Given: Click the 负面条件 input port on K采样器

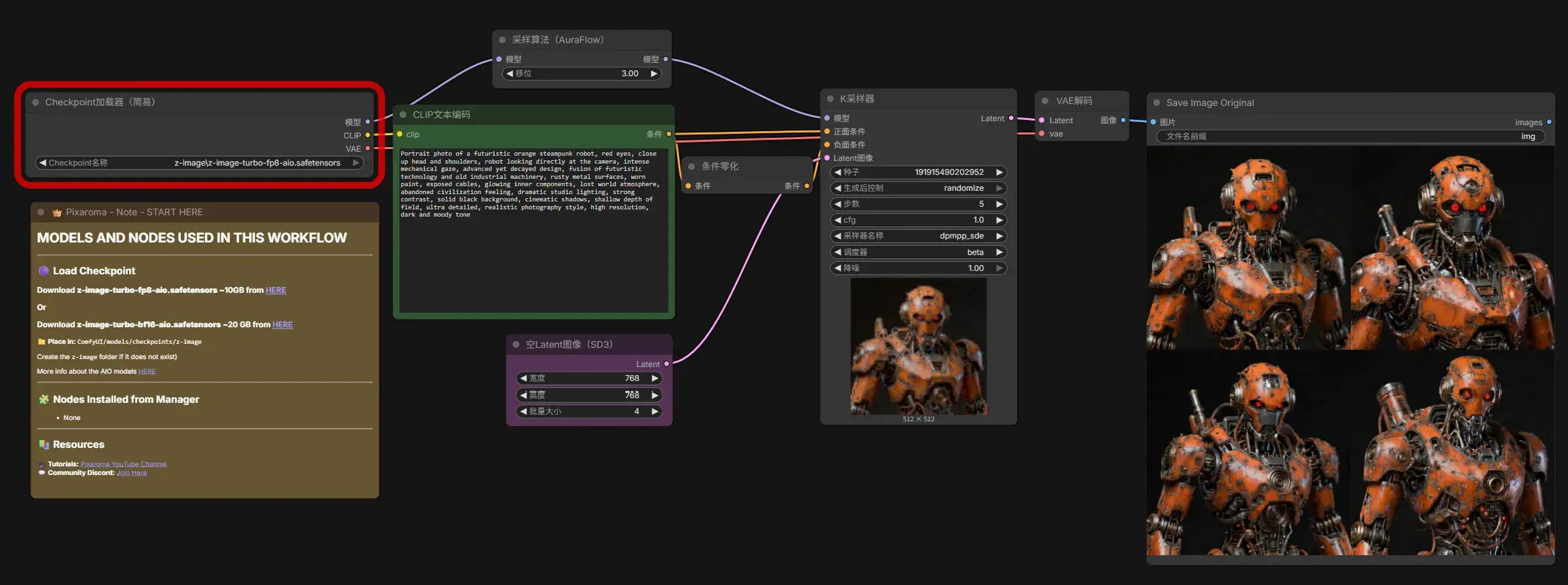Looking at the screenshot, I should click(827, 144).
